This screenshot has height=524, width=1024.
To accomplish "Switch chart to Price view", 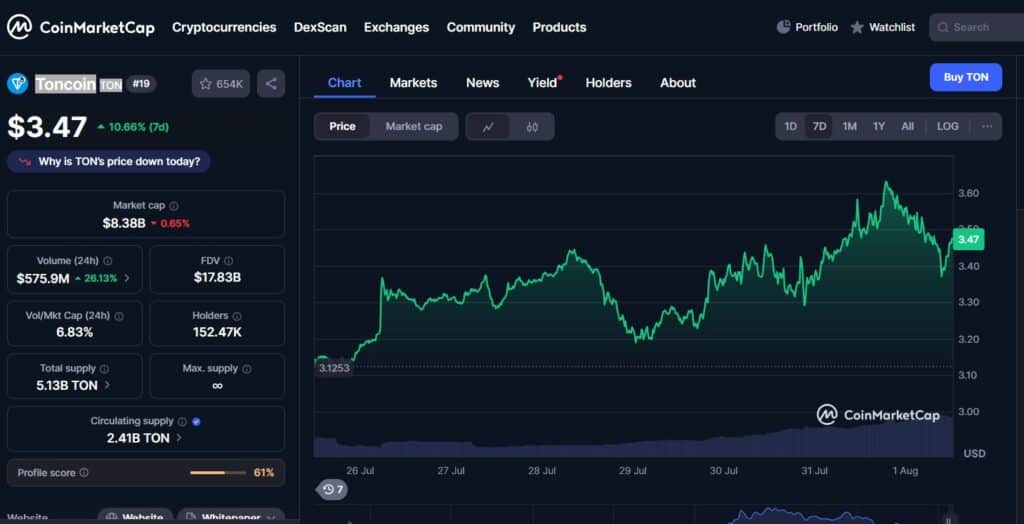I will coord(342,127).
